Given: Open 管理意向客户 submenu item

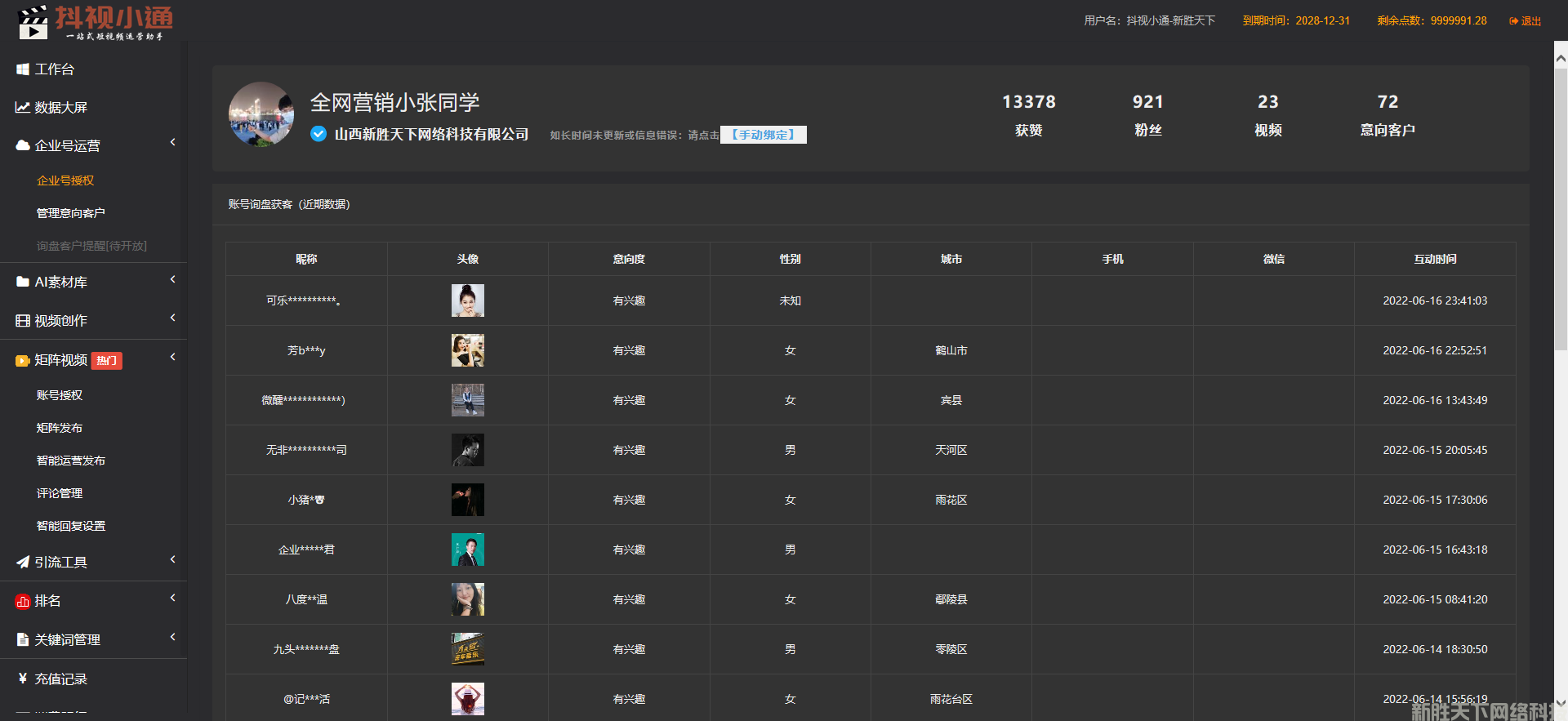Looking at the screenshot, I should pos(70,213).
